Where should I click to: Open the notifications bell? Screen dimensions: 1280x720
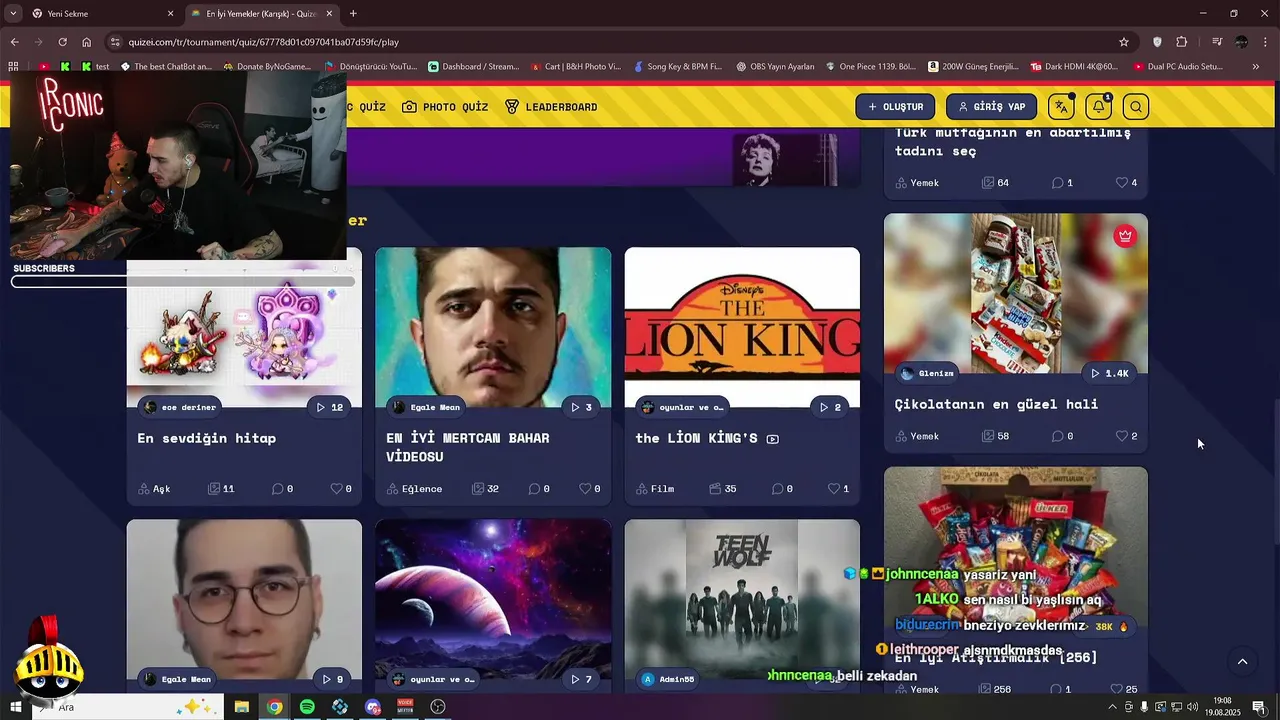tap(1099, 107)
